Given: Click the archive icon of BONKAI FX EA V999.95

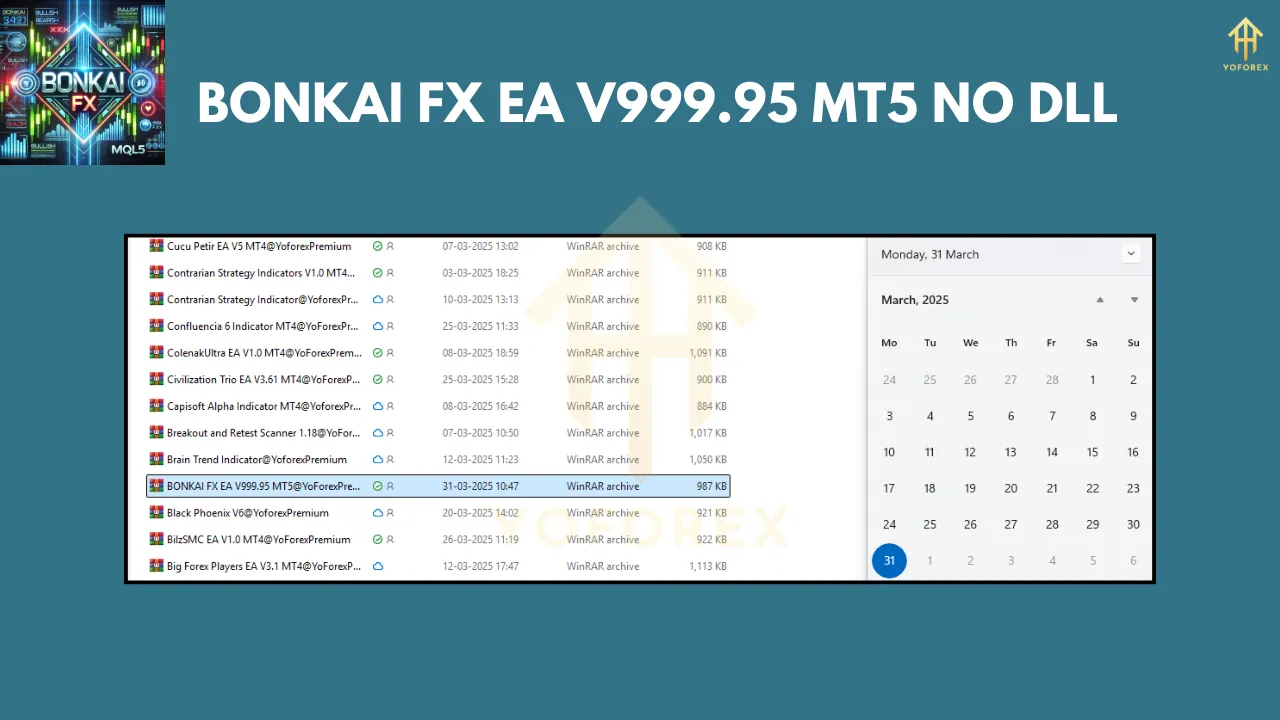Looking at the screenshot, I should [156, 486].
